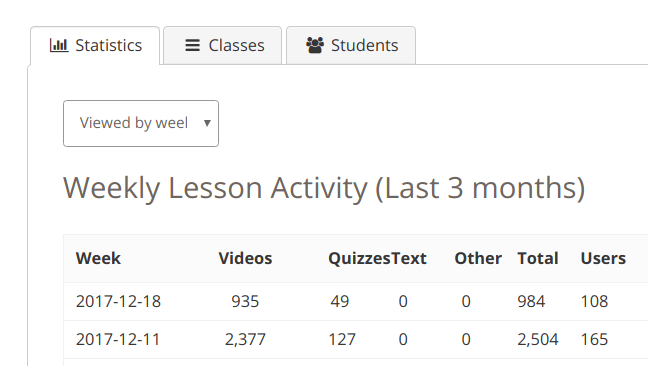Viewport: 648px width, 366px height.
Task: Switch to the Classes tab
Action: (x=222, y=45)
